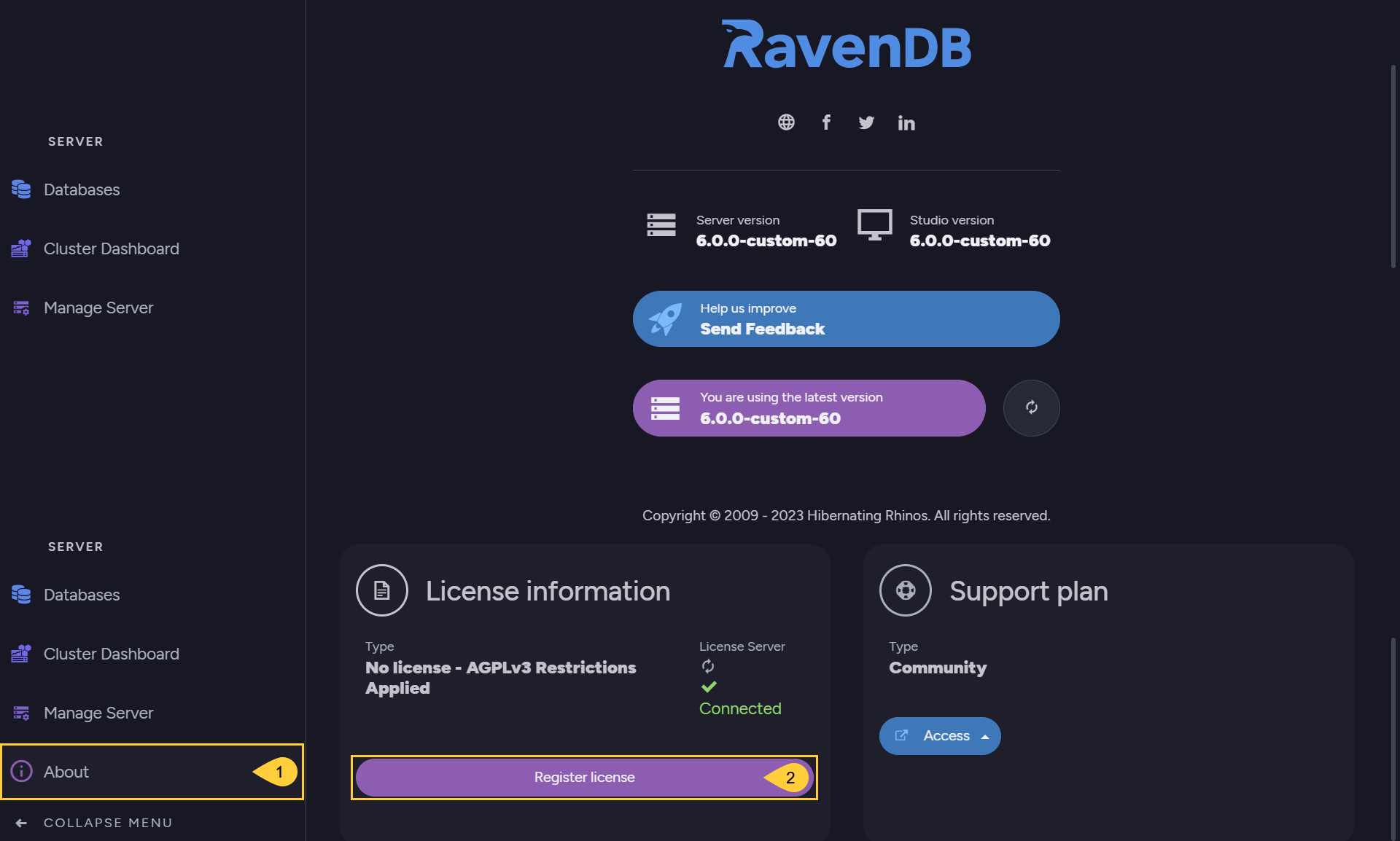1400x841 pixels.
Task: Click the copyright Hibernating Rhinos text
Action: pos(846,515)
